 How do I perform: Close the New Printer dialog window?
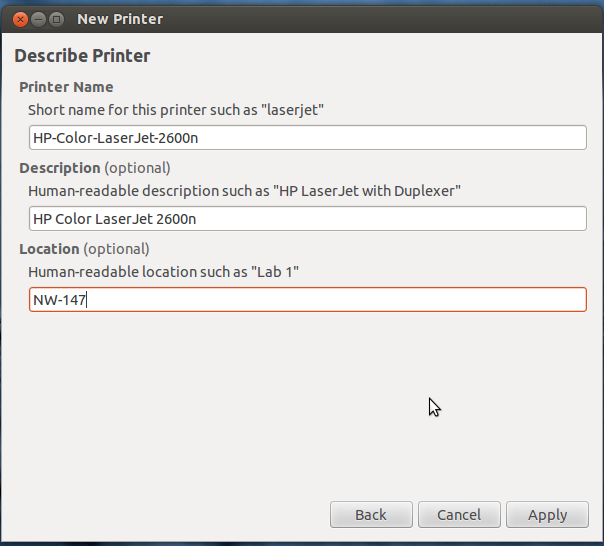tap(20, 19)
